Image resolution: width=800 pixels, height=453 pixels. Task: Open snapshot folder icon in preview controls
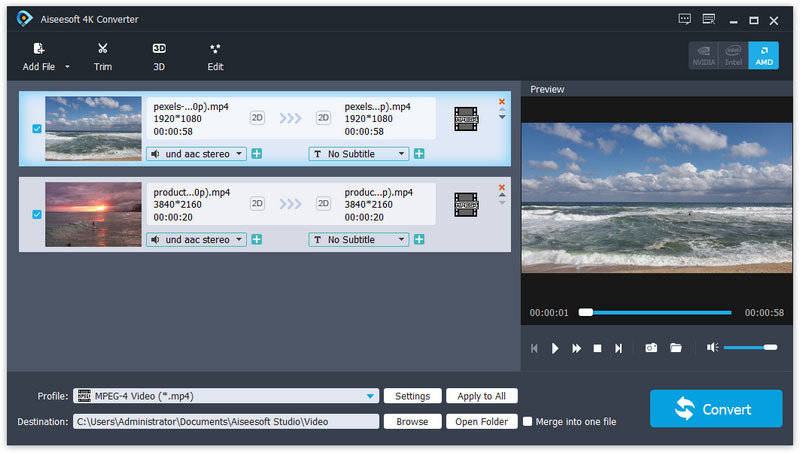pos(676,348)
